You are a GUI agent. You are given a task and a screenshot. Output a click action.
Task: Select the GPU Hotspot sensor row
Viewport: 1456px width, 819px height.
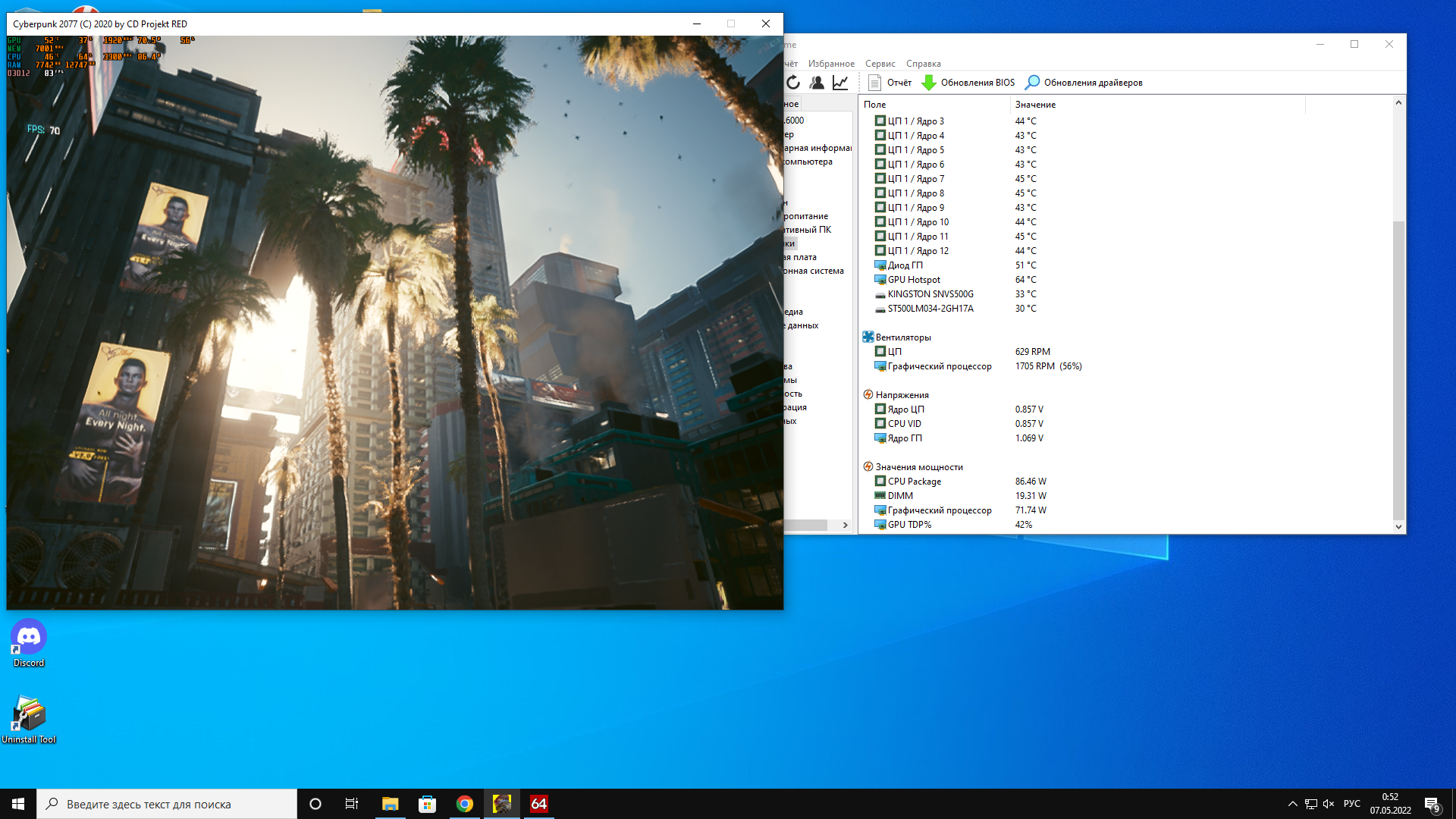pos(914,280)
